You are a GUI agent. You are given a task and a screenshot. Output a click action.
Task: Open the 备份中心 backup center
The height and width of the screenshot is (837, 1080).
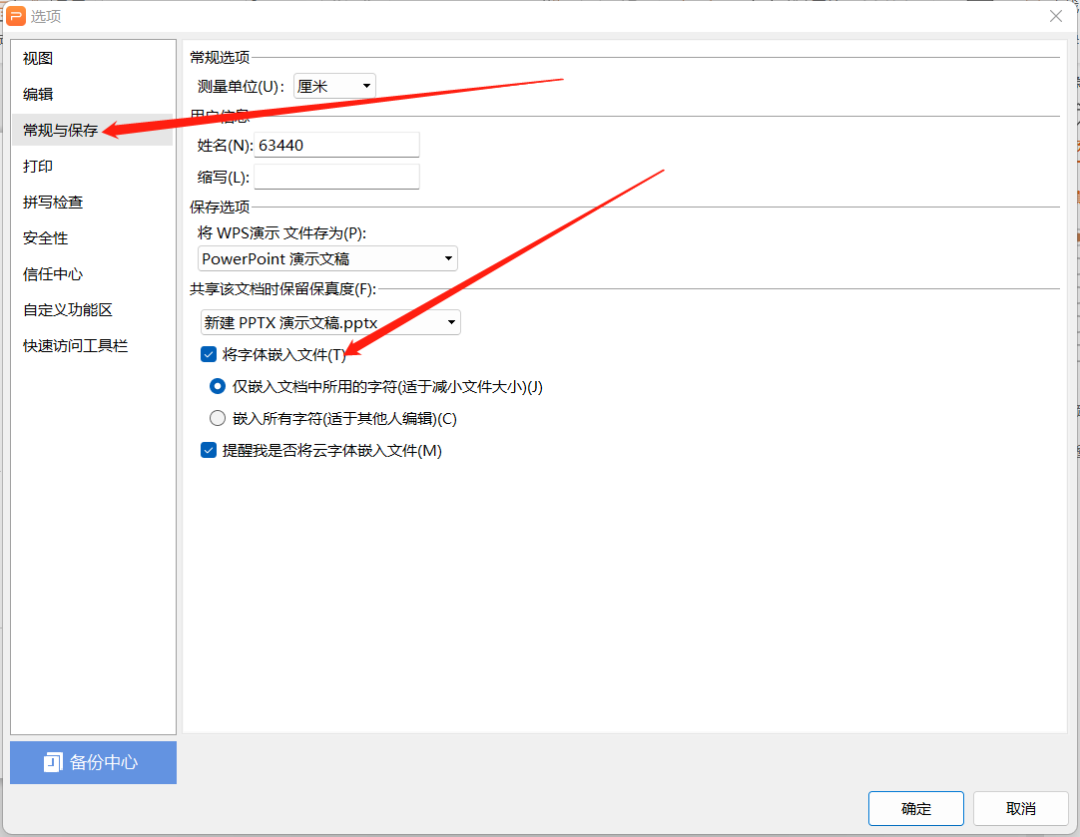coord(93,762)
